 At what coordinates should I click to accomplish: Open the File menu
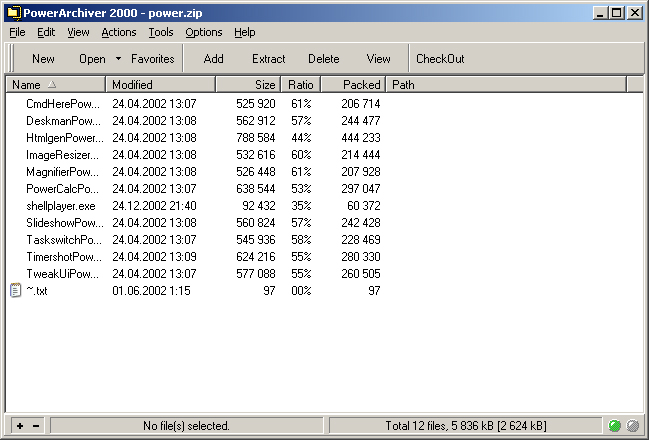coord(17,32)
